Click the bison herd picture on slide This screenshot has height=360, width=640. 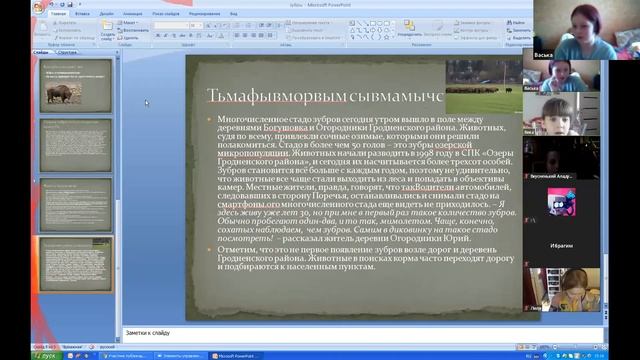tap(484, 87)
